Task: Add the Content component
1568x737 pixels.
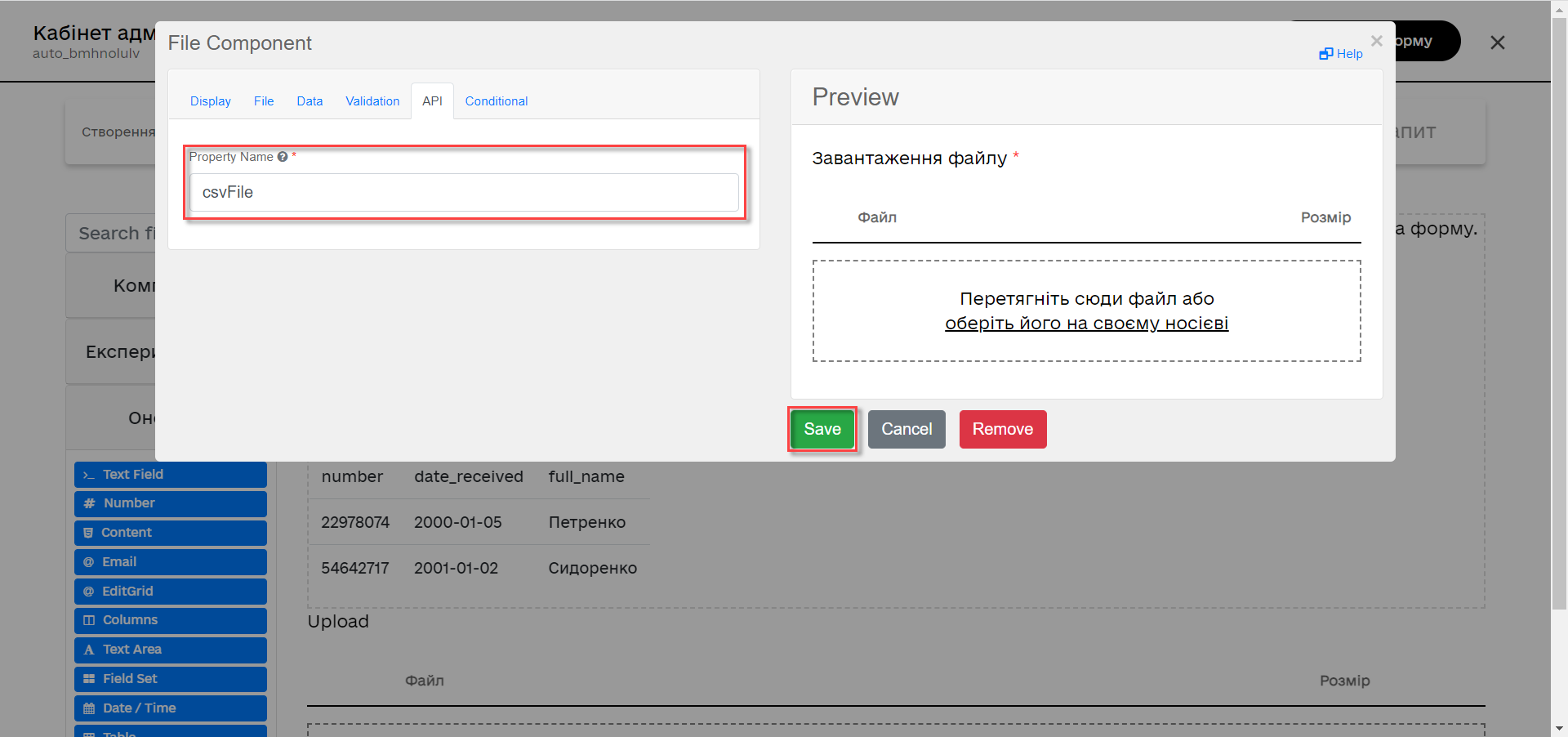Action: coord(171,533)
